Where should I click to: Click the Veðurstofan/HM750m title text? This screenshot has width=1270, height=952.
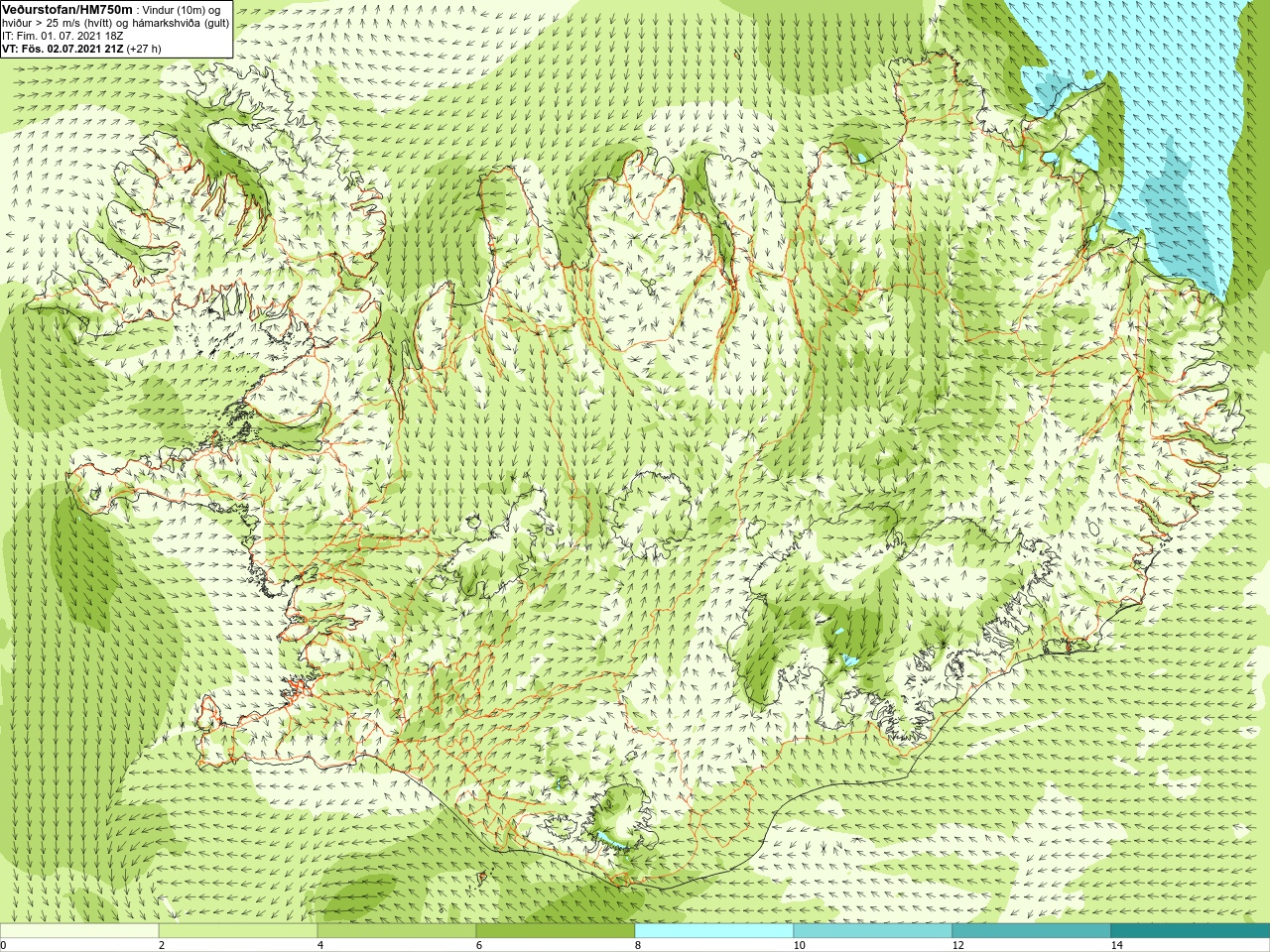pyautogui.click(x=67, y=9)
